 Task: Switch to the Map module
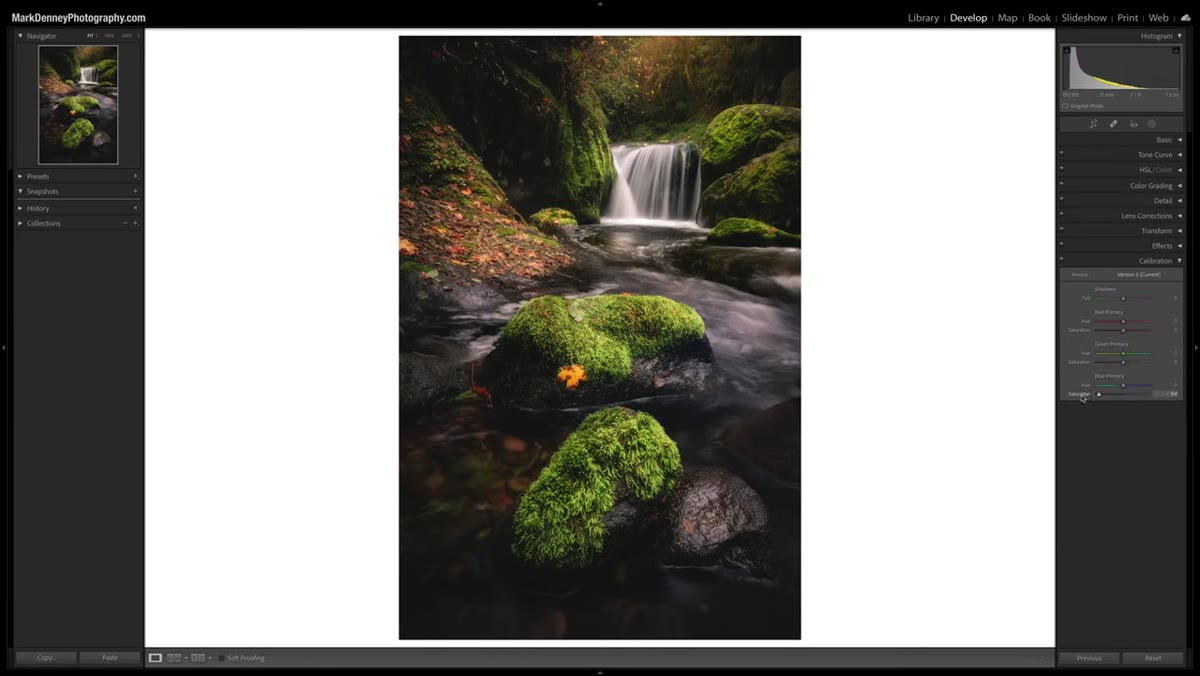click(1007, 18)
